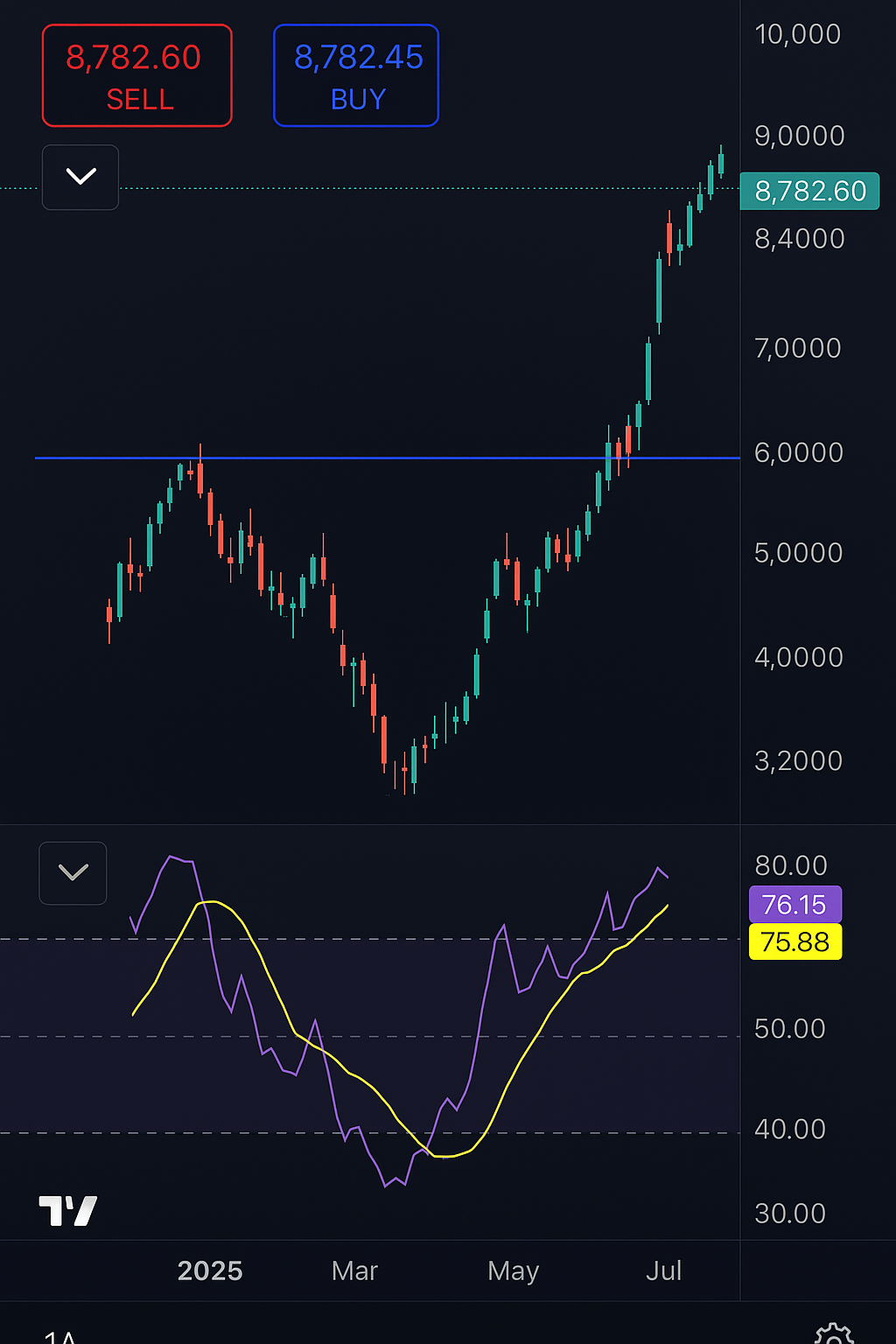Click the purple RSI value label 76.15

[x=794, y=904]
